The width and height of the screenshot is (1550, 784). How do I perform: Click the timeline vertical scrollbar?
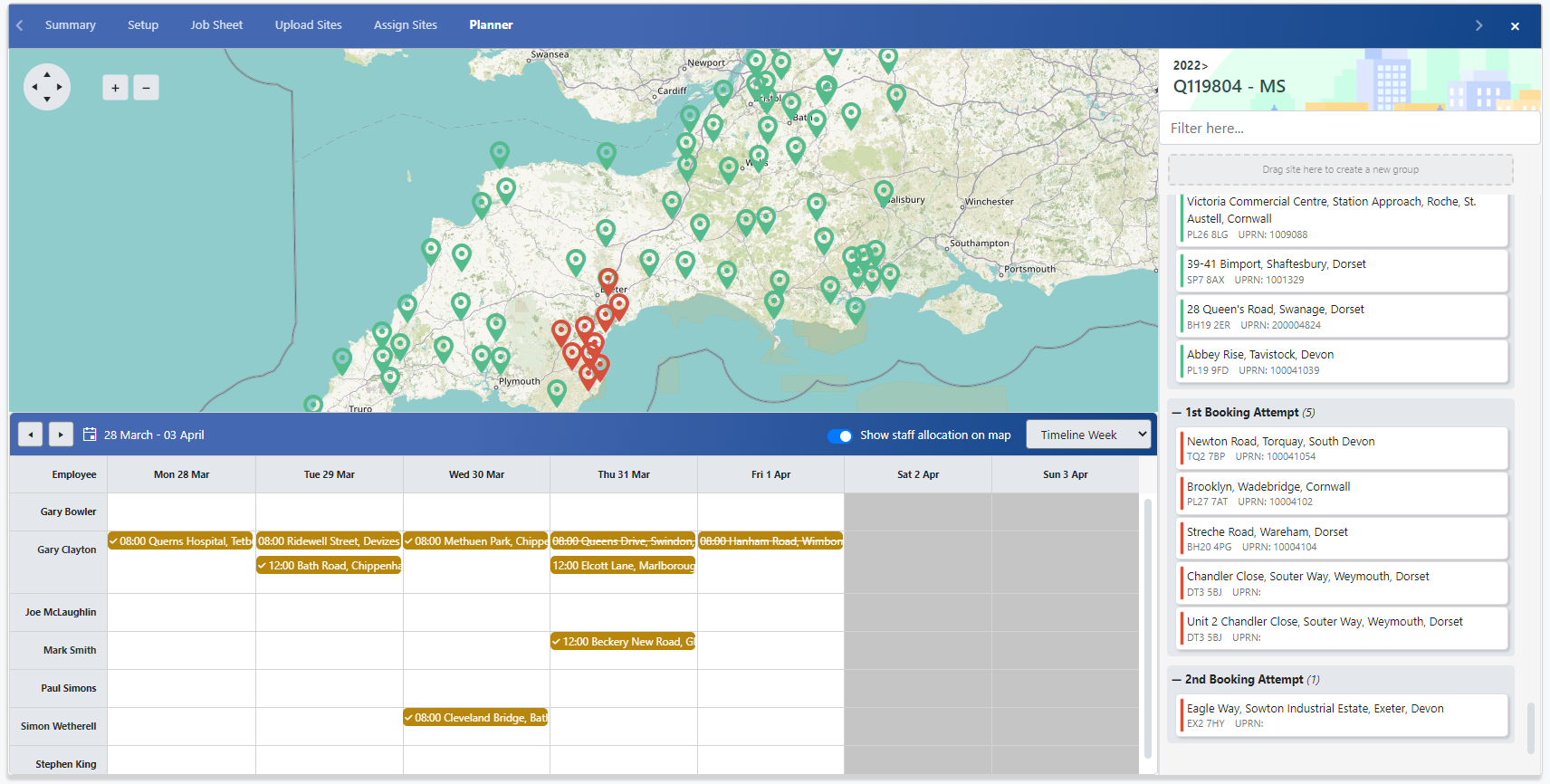pos(1148,628)
